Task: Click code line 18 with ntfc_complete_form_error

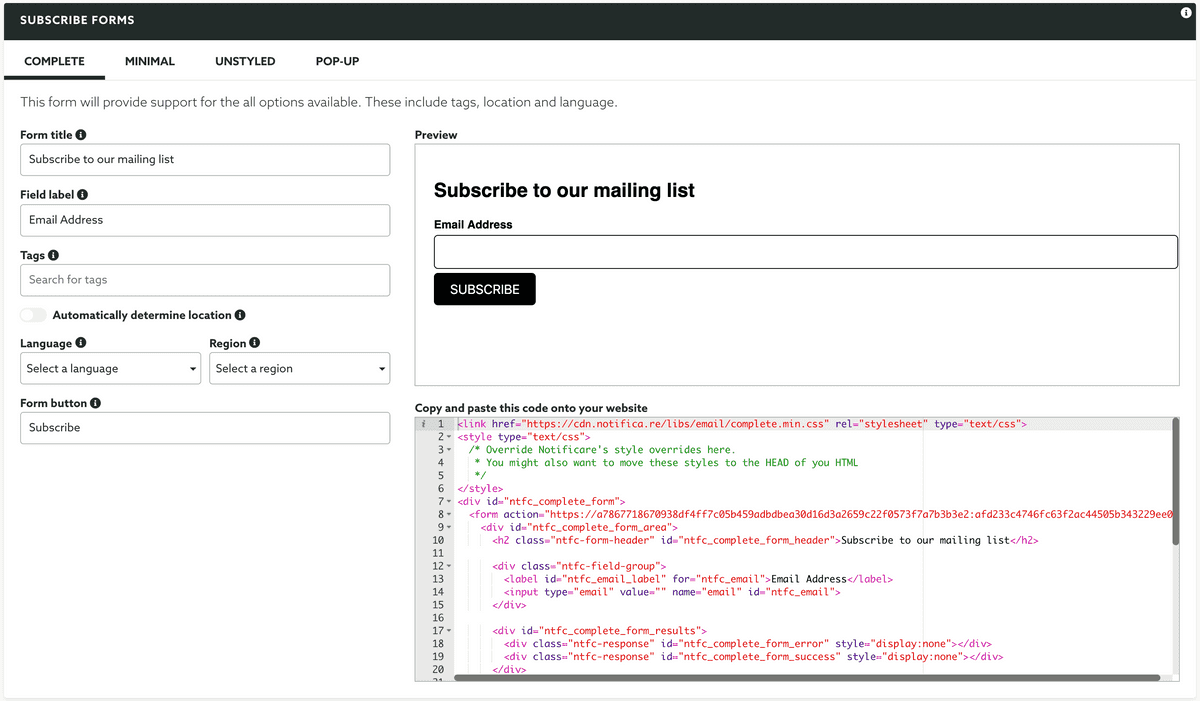Action: click(747, 644)
